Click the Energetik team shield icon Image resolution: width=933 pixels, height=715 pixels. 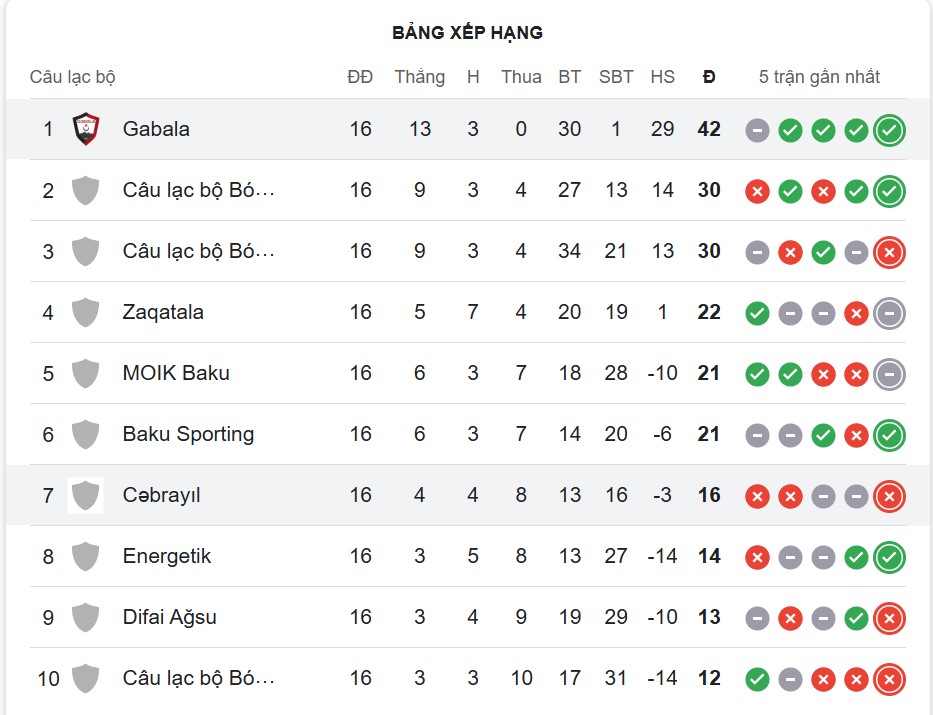click(86, 556)
